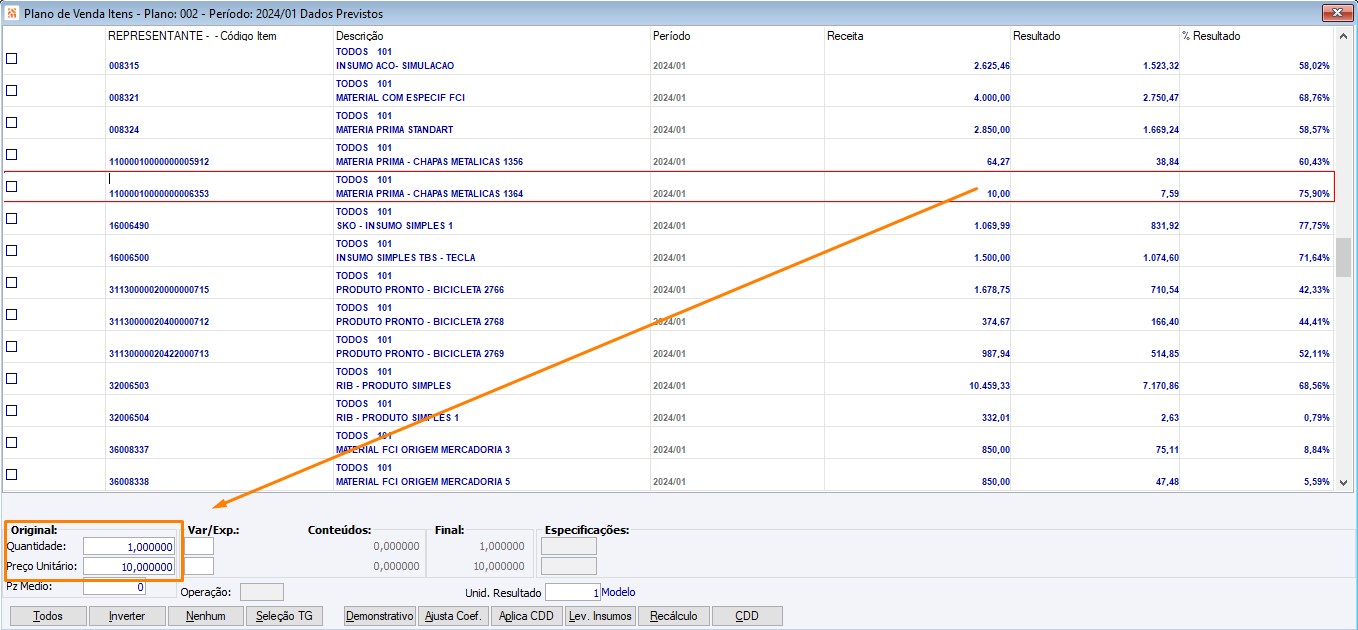Click the Lev. Insumos button

pyautogui.click(x=600, y=616)
